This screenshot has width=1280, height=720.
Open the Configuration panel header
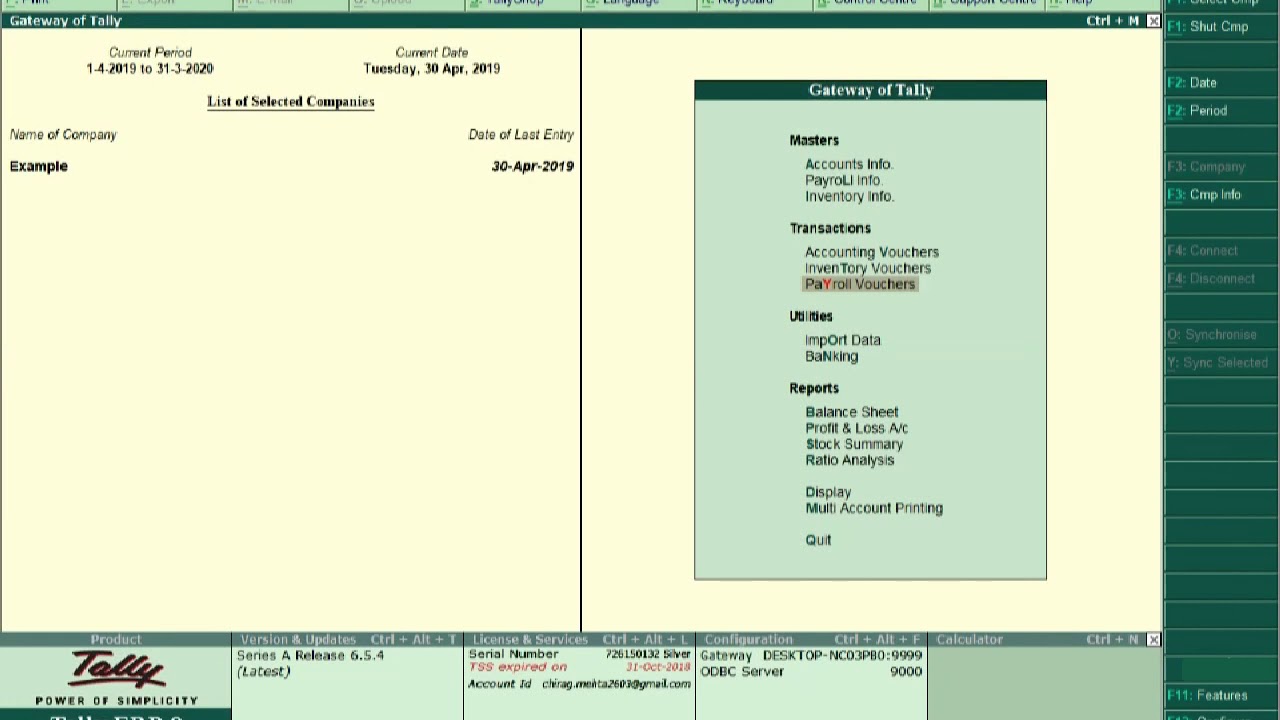[x=811, y=639]
